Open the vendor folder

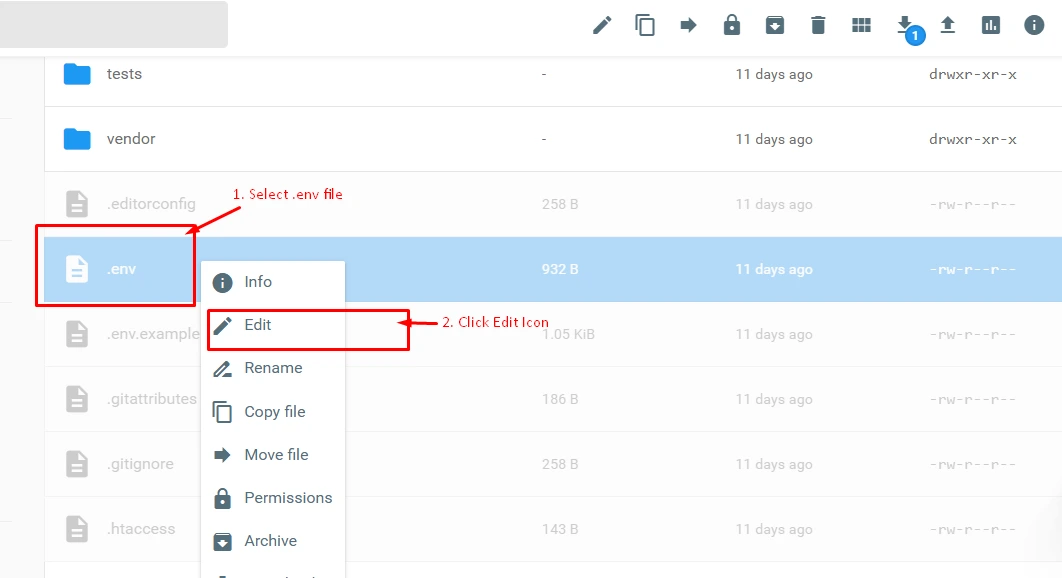(130, 139)
